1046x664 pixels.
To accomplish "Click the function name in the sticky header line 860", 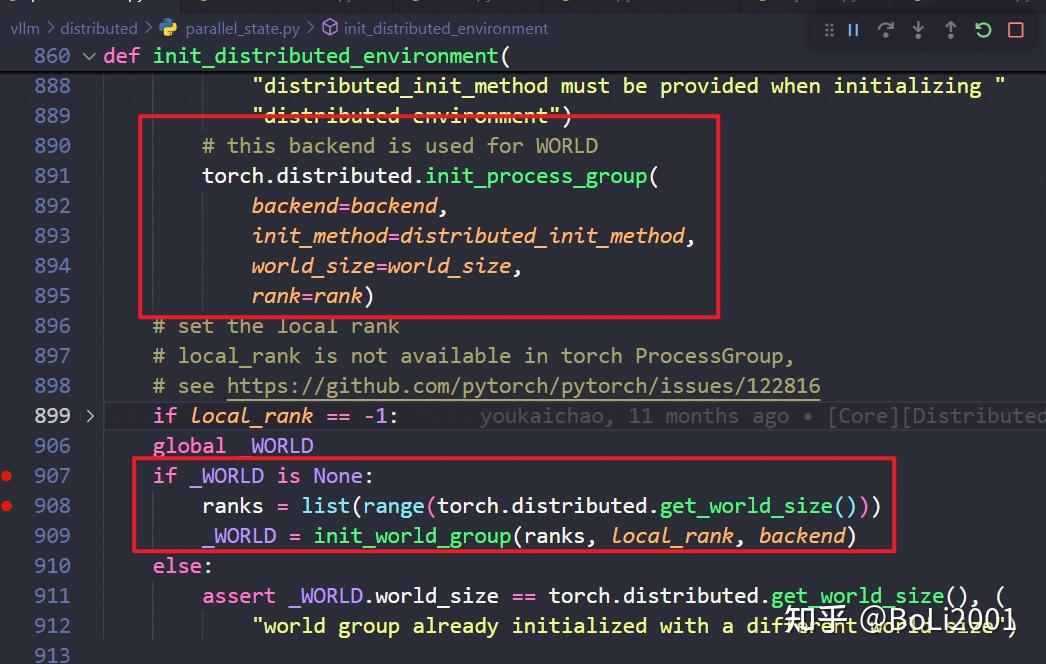I will point(326,56).
